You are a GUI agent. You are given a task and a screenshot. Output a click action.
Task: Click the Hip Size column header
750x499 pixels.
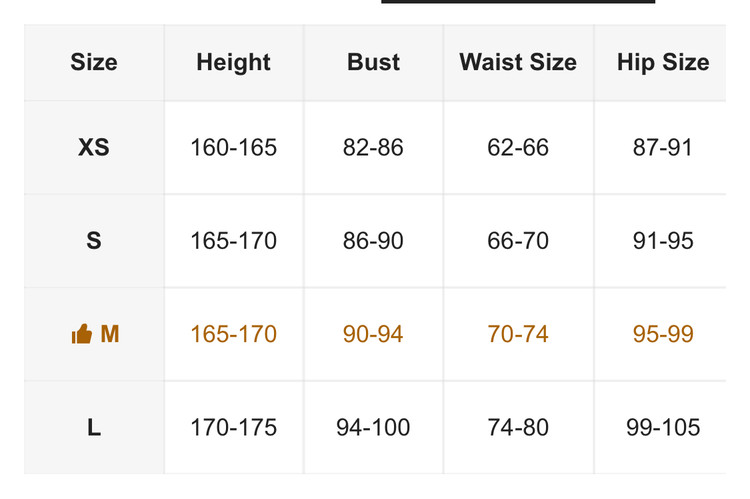[x=662, y=62]
